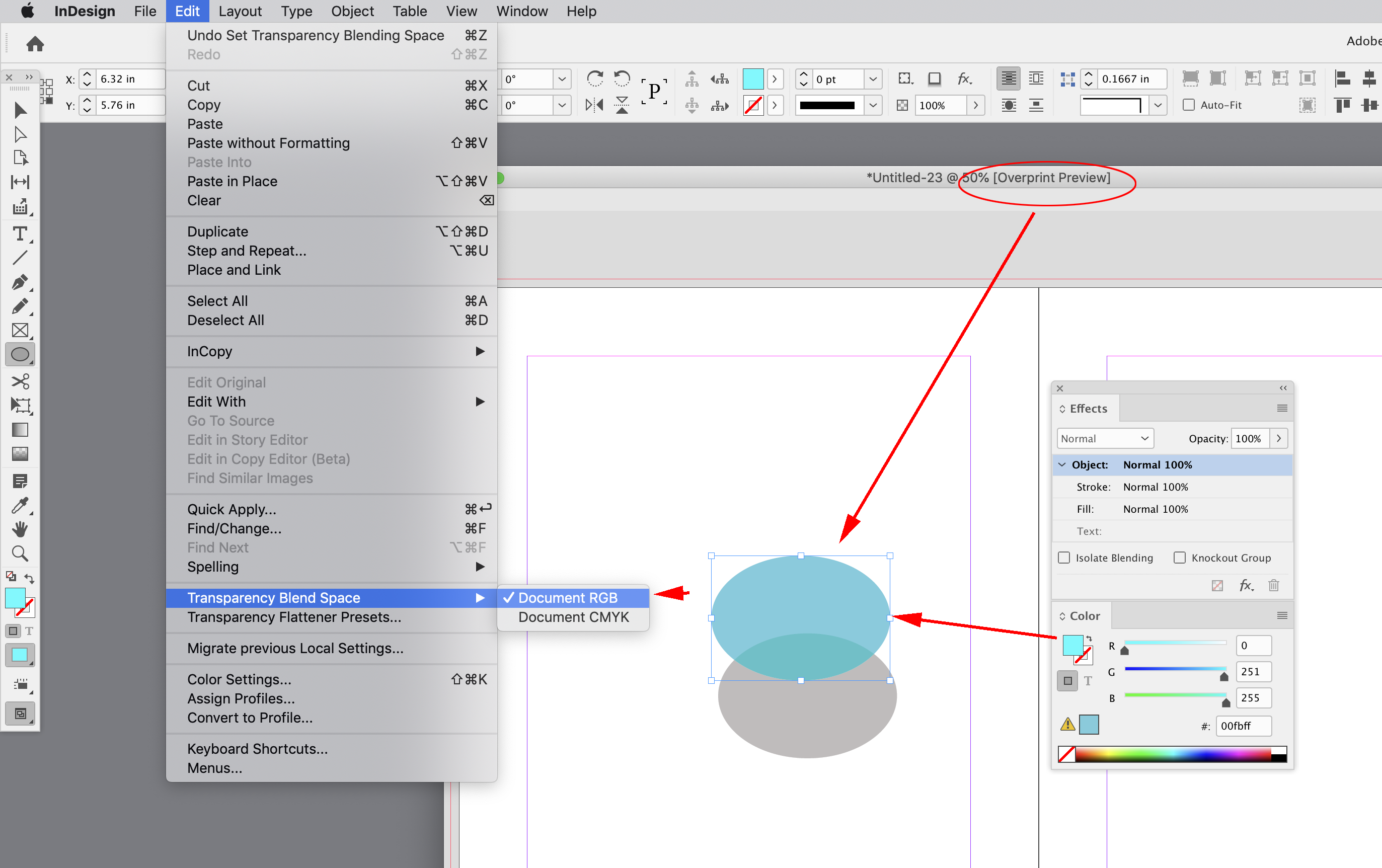1382x868 pixels.
Task: Select the Type tool
Action: [20, 233]
